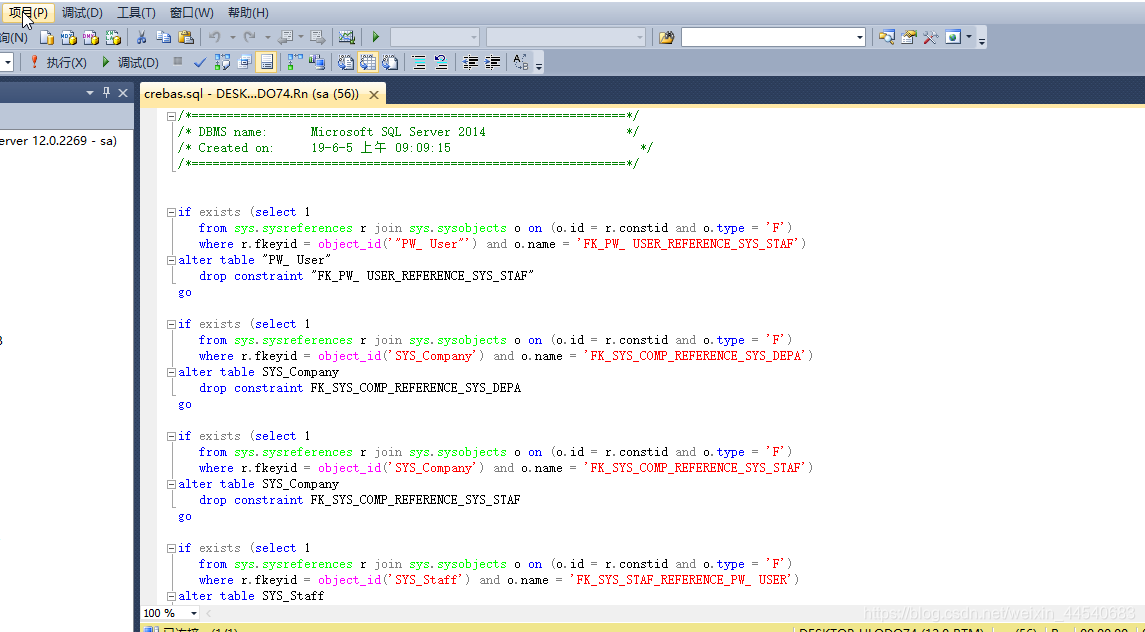Collapse the first 'if exists' block for PW_ User
Viewport: 1145px width, 632px height.
[171, 212]
